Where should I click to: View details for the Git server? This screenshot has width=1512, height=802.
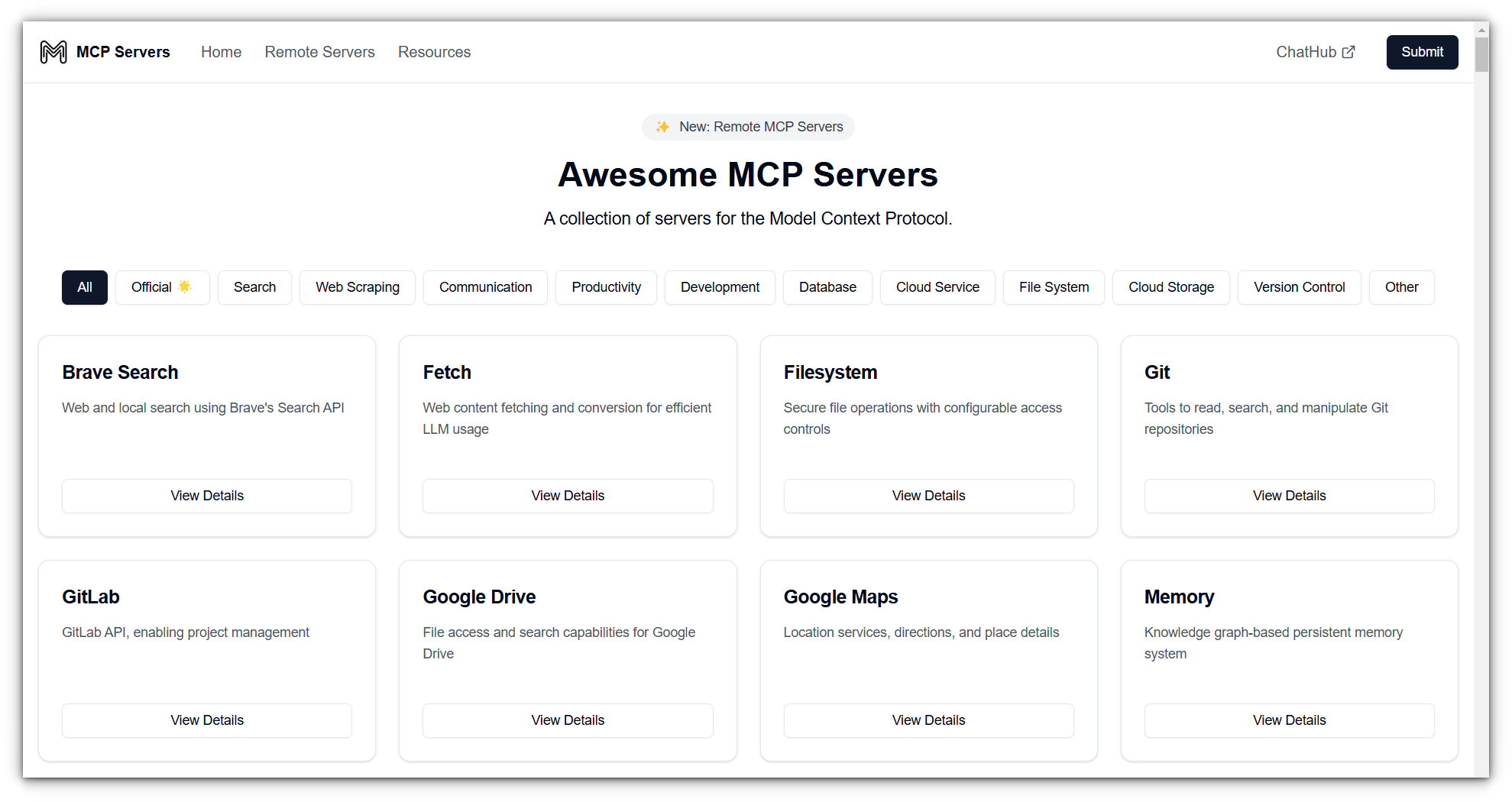(1289, 496)
